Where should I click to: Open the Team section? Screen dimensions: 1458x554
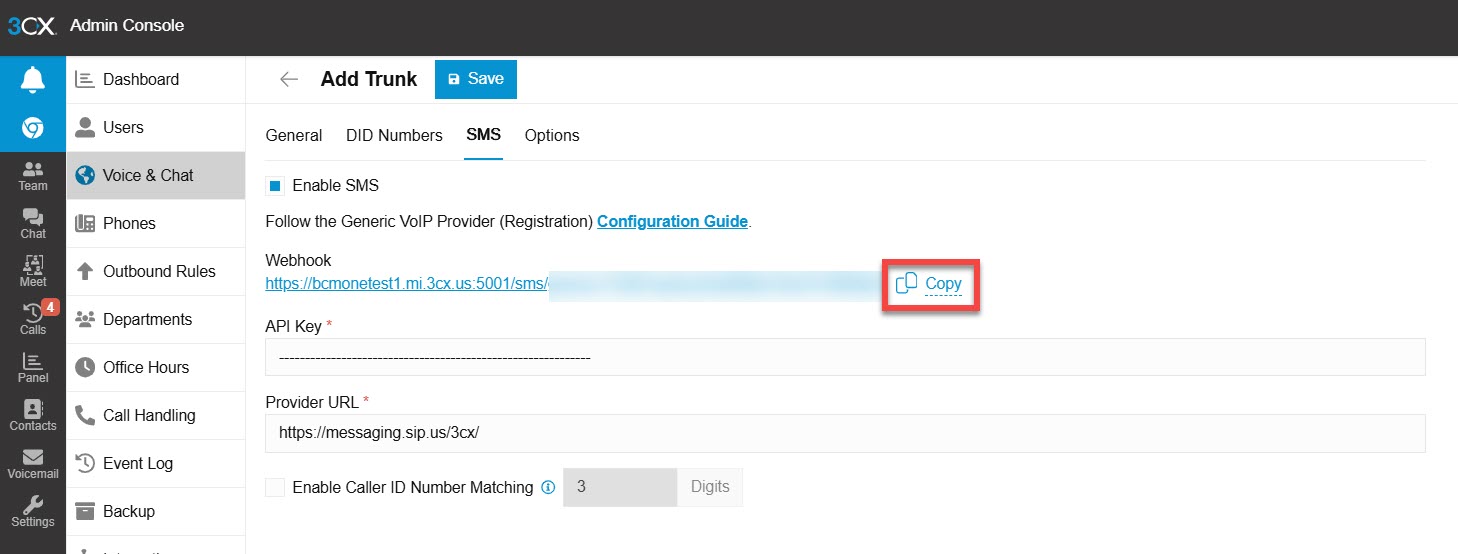(33, 176)
